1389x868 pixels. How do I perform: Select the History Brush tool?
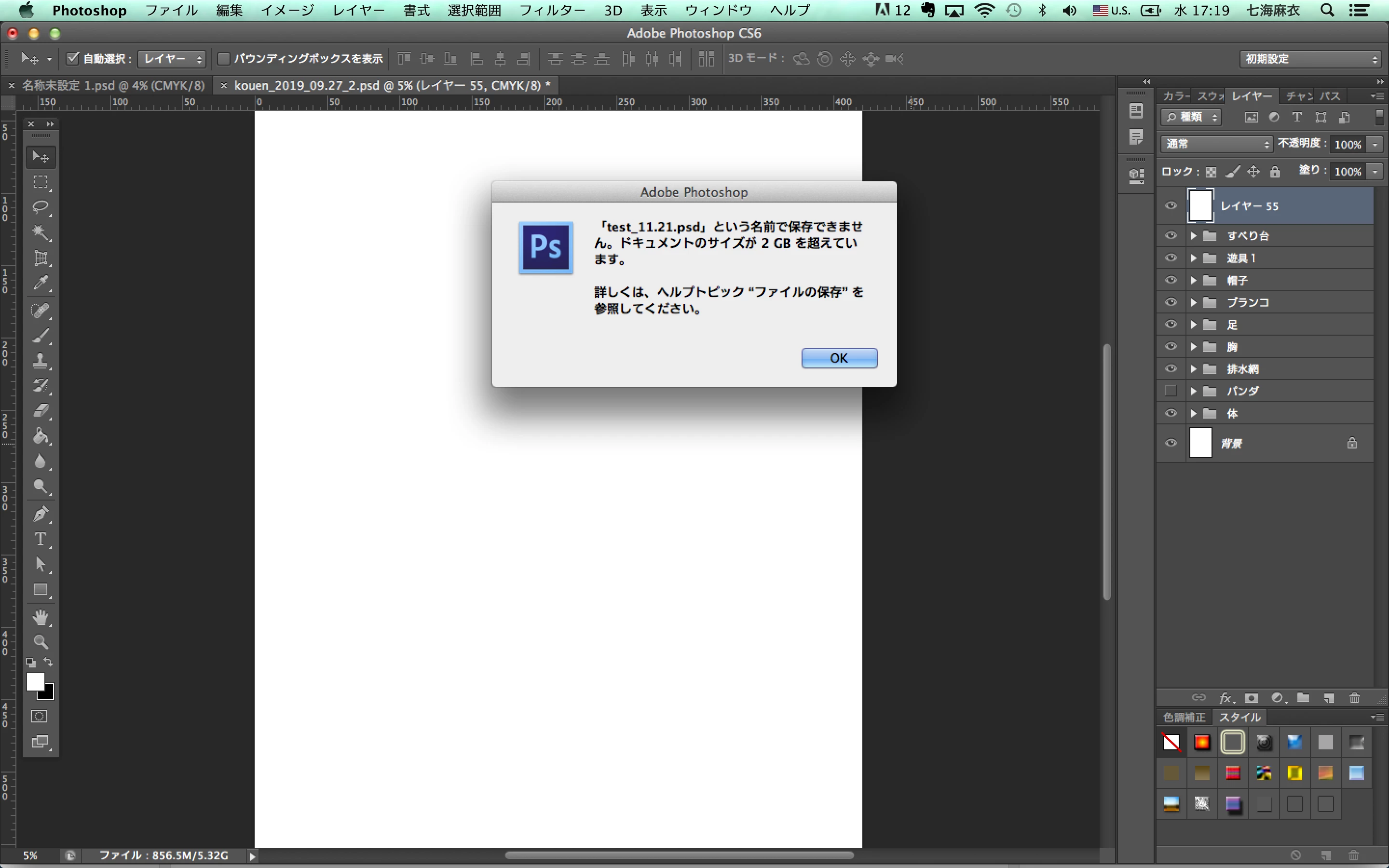[x=40, y=386]
